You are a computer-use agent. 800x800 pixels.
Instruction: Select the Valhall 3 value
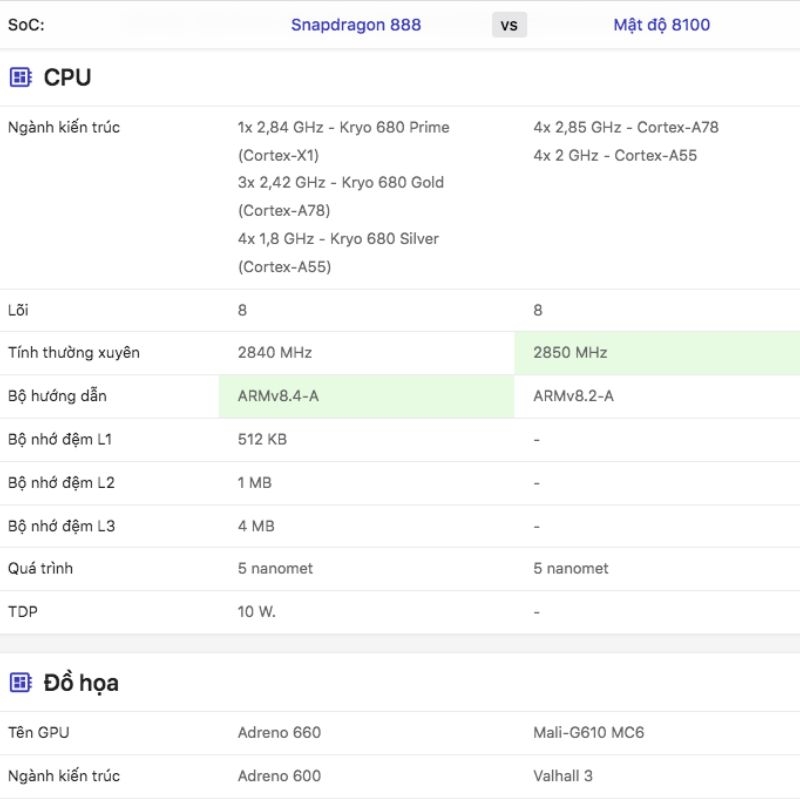(x=563, y=776)
